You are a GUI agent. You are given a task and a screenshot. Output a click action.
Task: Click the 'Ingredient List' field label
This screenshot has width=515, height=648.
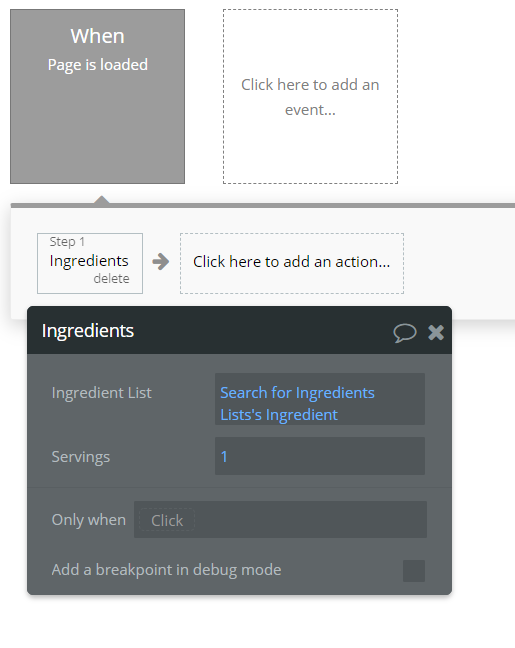(102, 393)
